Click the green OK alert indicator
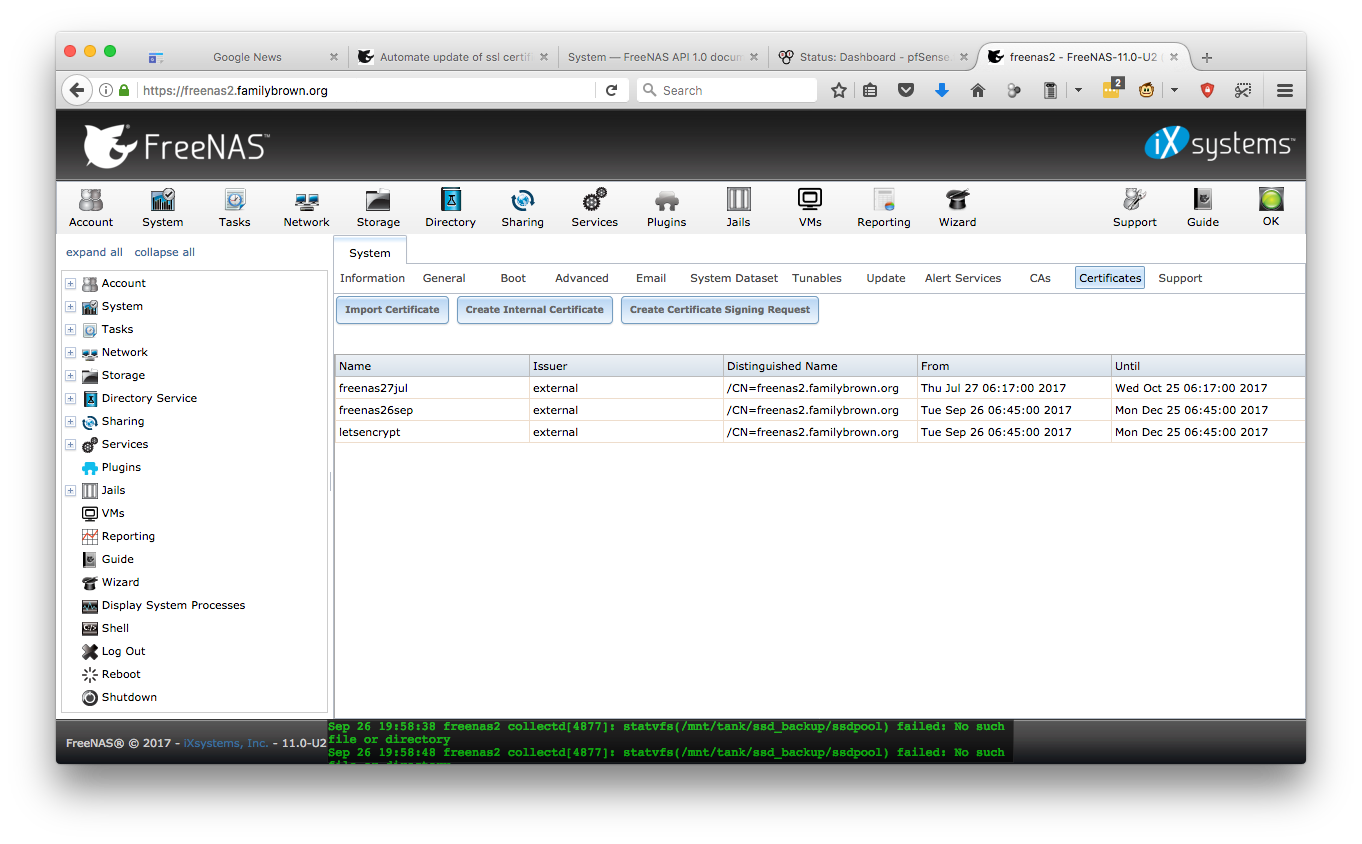 1271,207
